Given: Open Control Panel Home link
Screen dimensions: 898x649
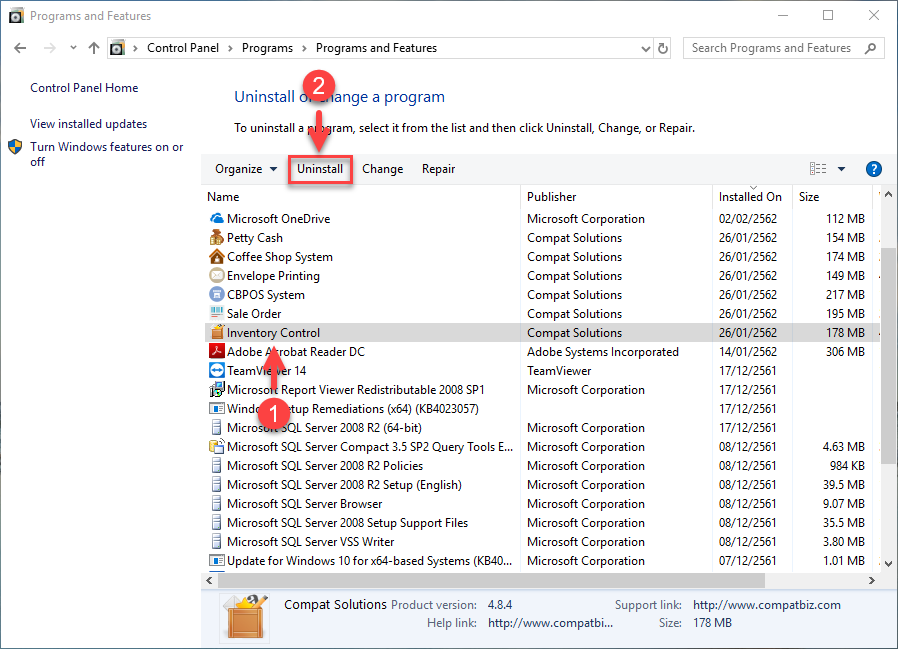Looking at the screenshot, I should (x=84, y=88).
